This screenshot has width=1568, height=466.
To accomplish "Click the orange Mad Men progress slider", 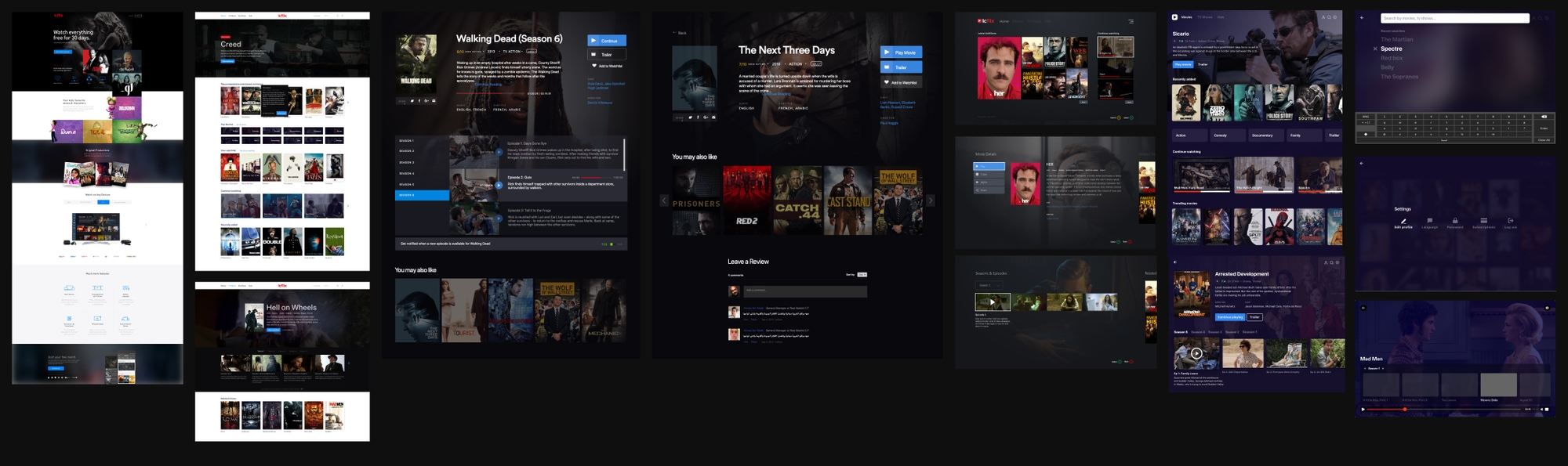I will coord(1405,410).
